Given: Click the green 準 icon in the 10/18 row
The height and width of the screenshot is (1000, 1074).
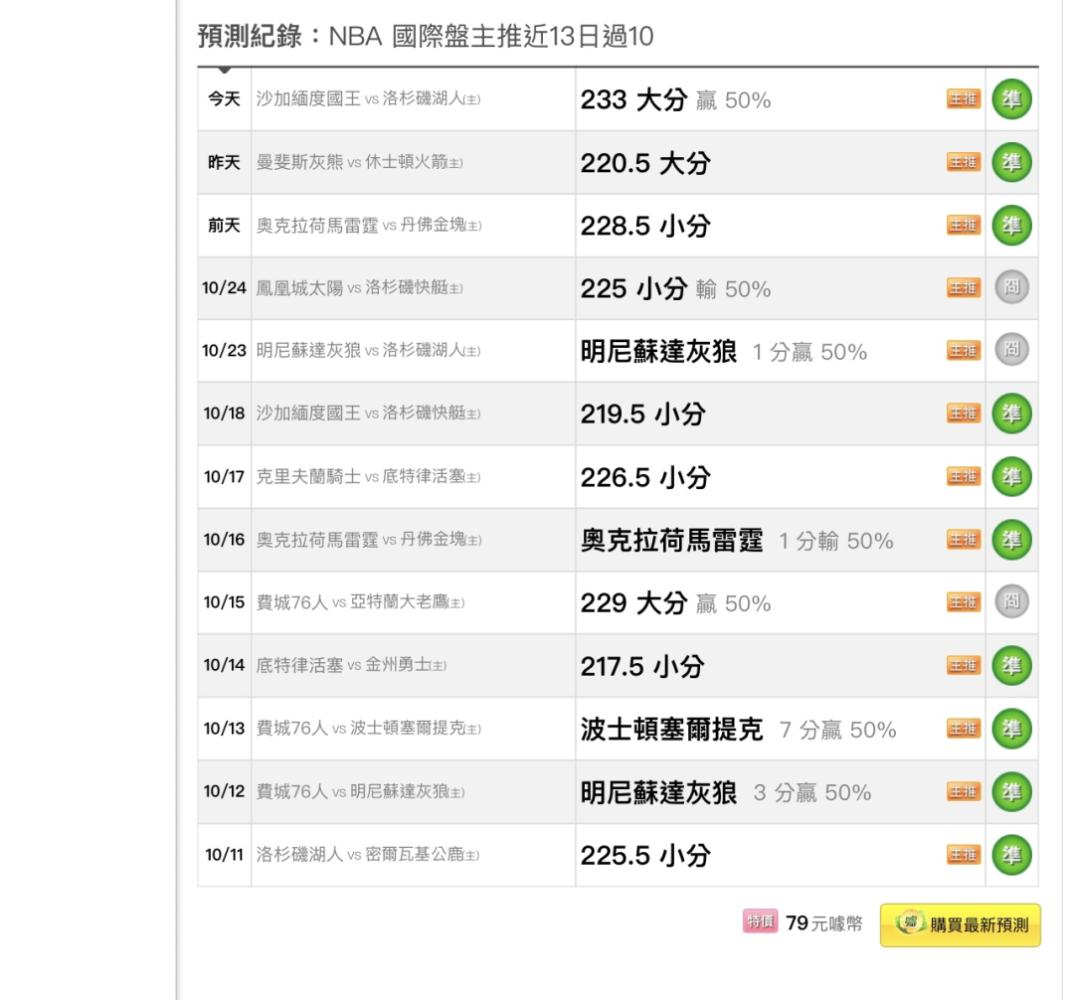Looking at the screenshot, I should (1012, 414).
